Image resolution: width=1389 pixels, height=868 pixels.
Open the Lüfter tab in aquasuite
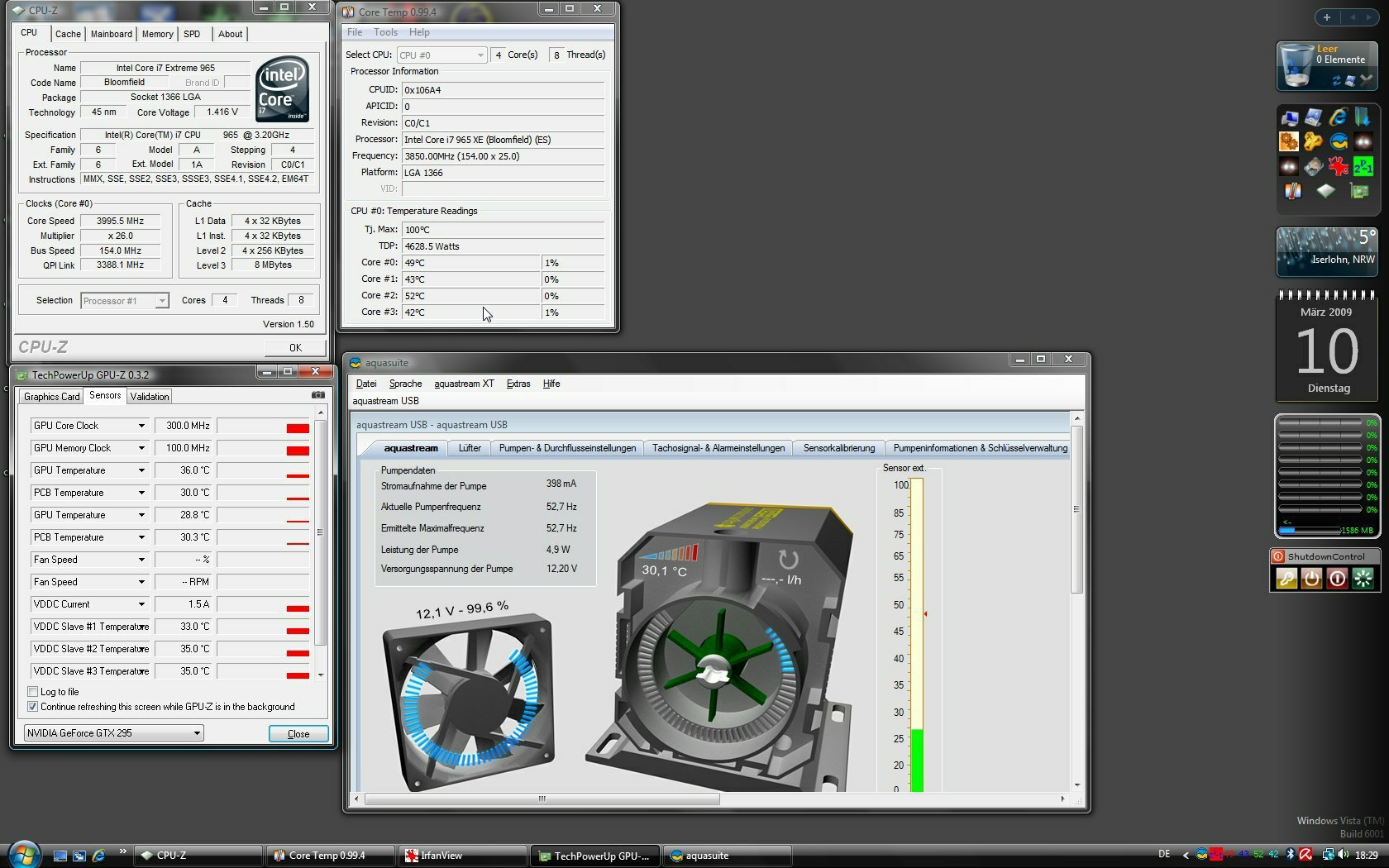click(x=470, y=448)
